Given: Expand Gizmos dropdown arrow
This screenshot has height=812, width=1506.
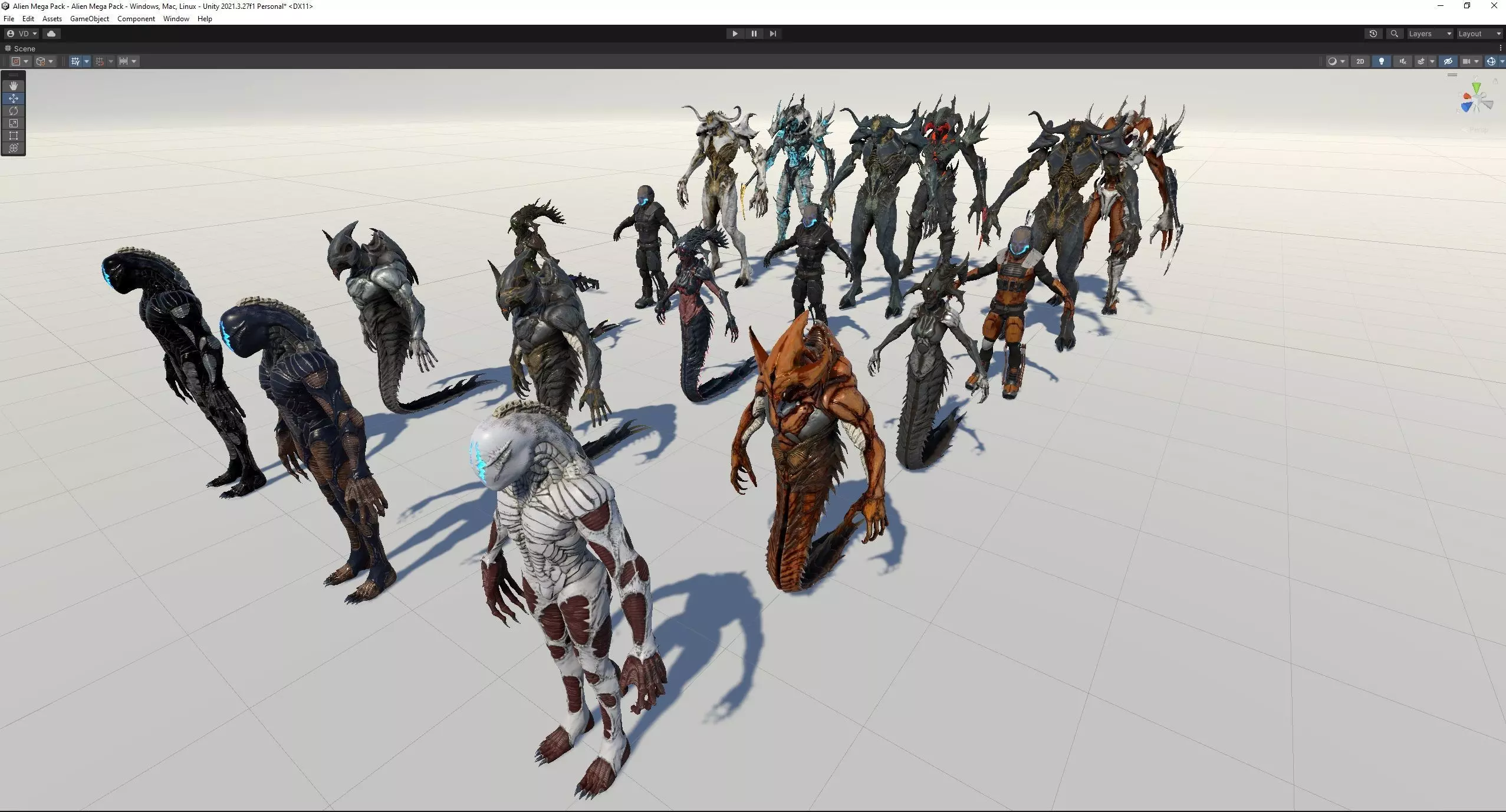Looking at the screenshot, I should (1502, 61).
